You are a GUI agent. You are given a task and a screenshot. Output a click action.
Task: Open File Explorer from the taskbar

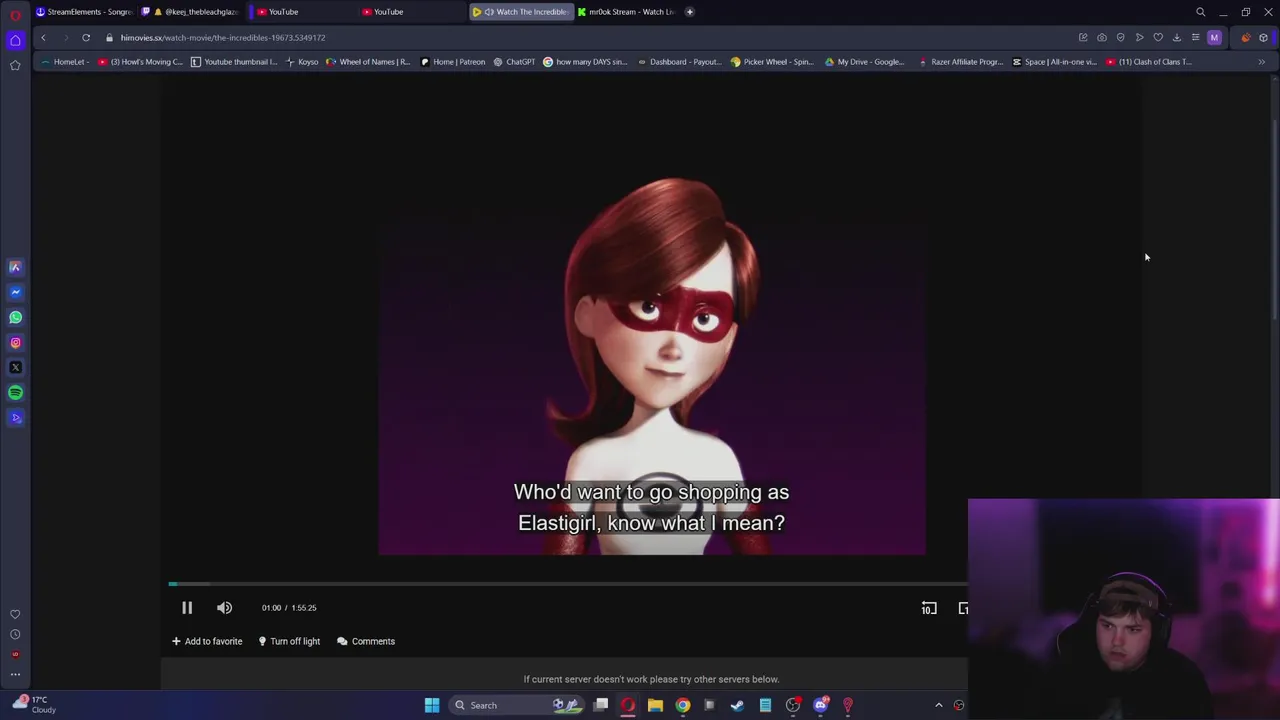pos(655,705)
